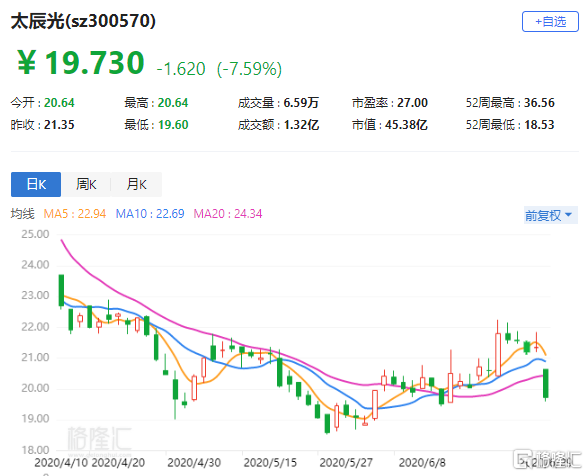Click the MA10 moving average label
The width and height of the screenshot is (588, 476).
150,214
